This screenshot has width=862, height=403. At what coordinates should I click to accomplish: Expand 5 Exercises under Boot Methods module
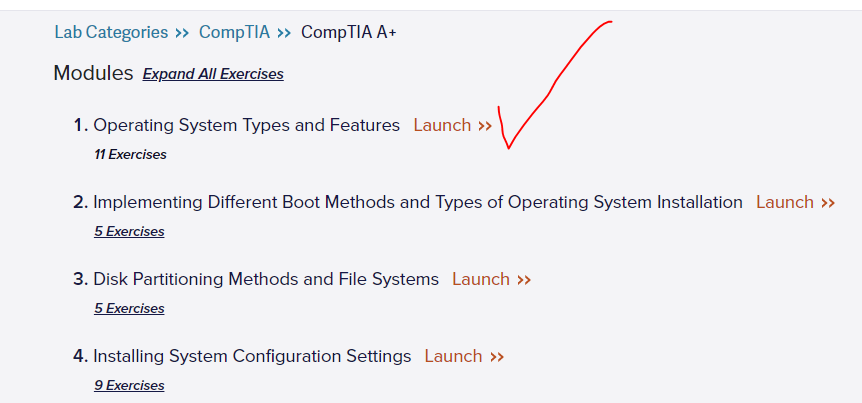129,232
